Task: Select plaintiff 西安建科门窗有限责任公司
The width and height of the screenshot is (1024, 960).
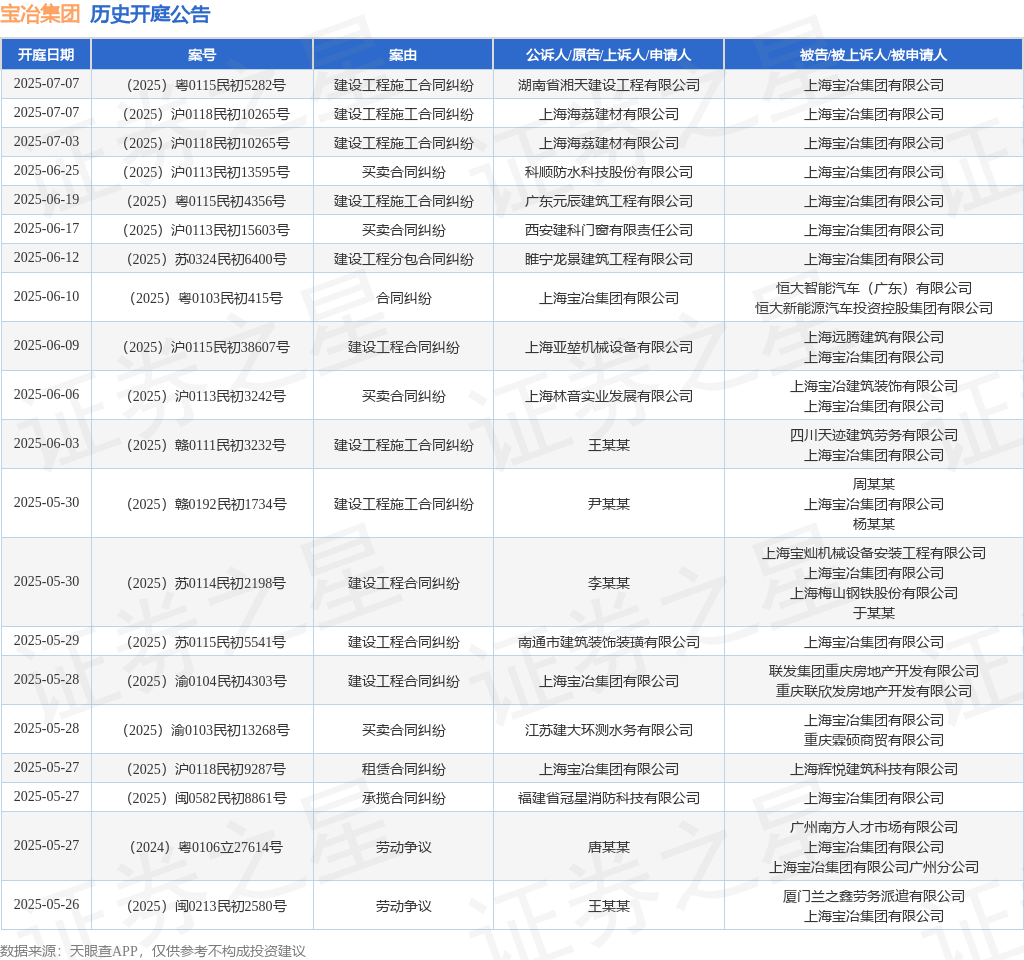Action: 609,231
